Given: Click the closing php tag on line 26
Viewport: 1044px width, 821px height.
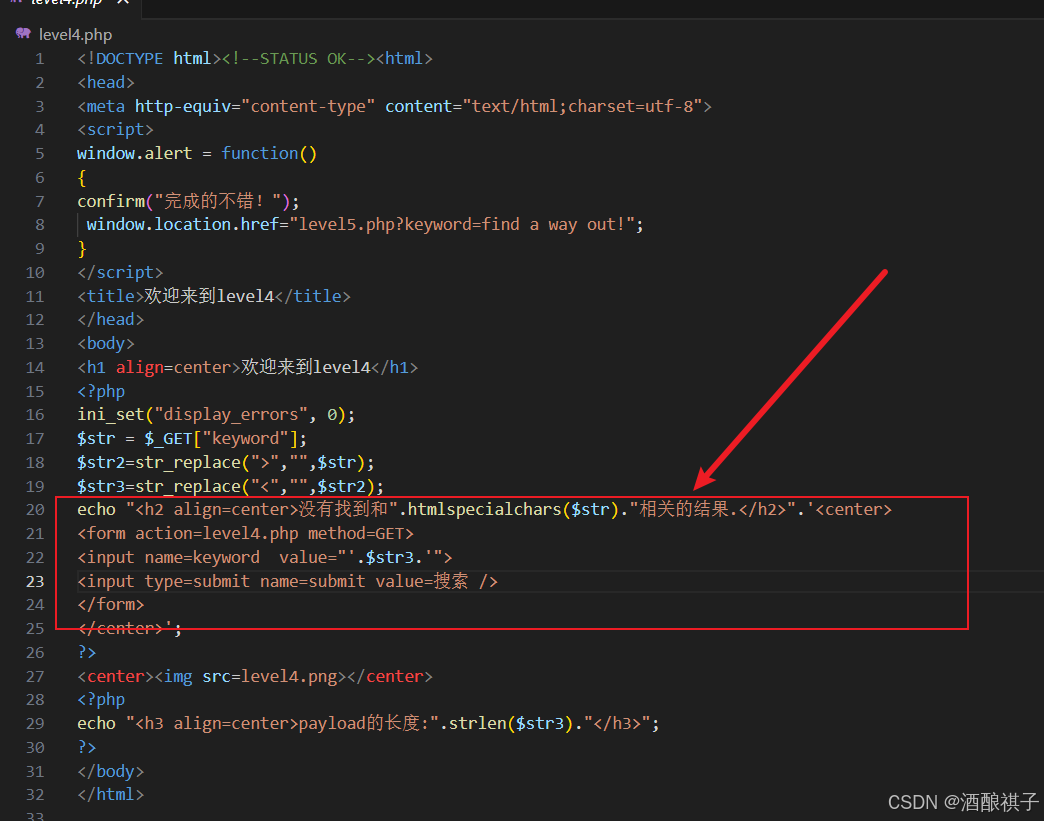Looking at the screenshot, I should pyautogui.click(x=87, y=653).
